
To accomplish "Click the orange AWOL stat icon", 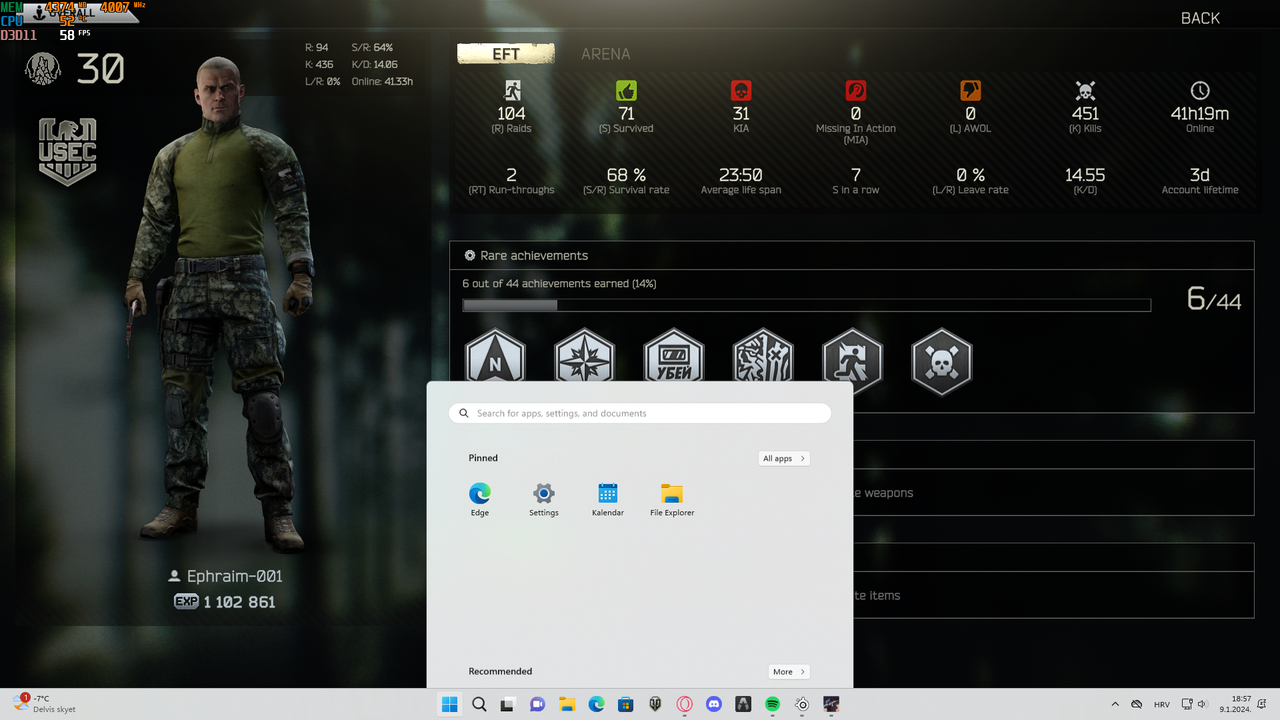I will click(x=969, y=90).
